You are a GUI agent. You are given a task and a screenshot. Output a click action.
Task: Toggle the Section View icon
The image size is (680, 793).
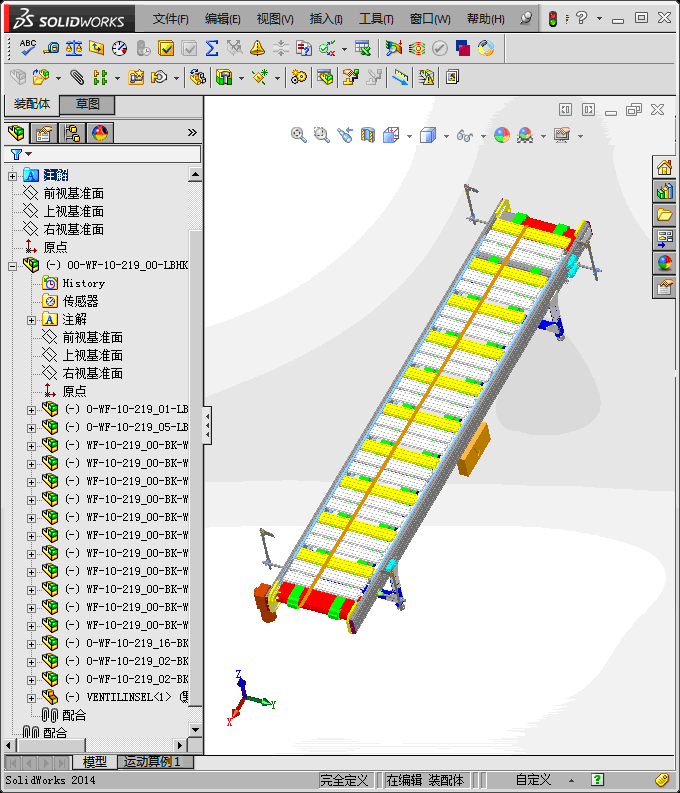[368, 135]
